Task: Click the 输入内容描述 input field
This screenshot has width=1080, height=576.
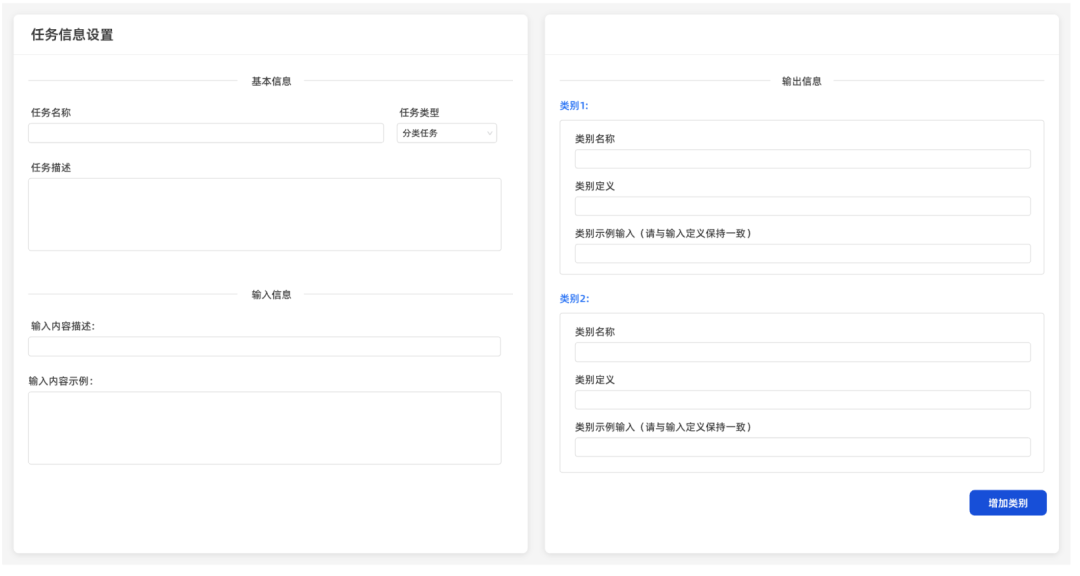Action: coord(264,346)
